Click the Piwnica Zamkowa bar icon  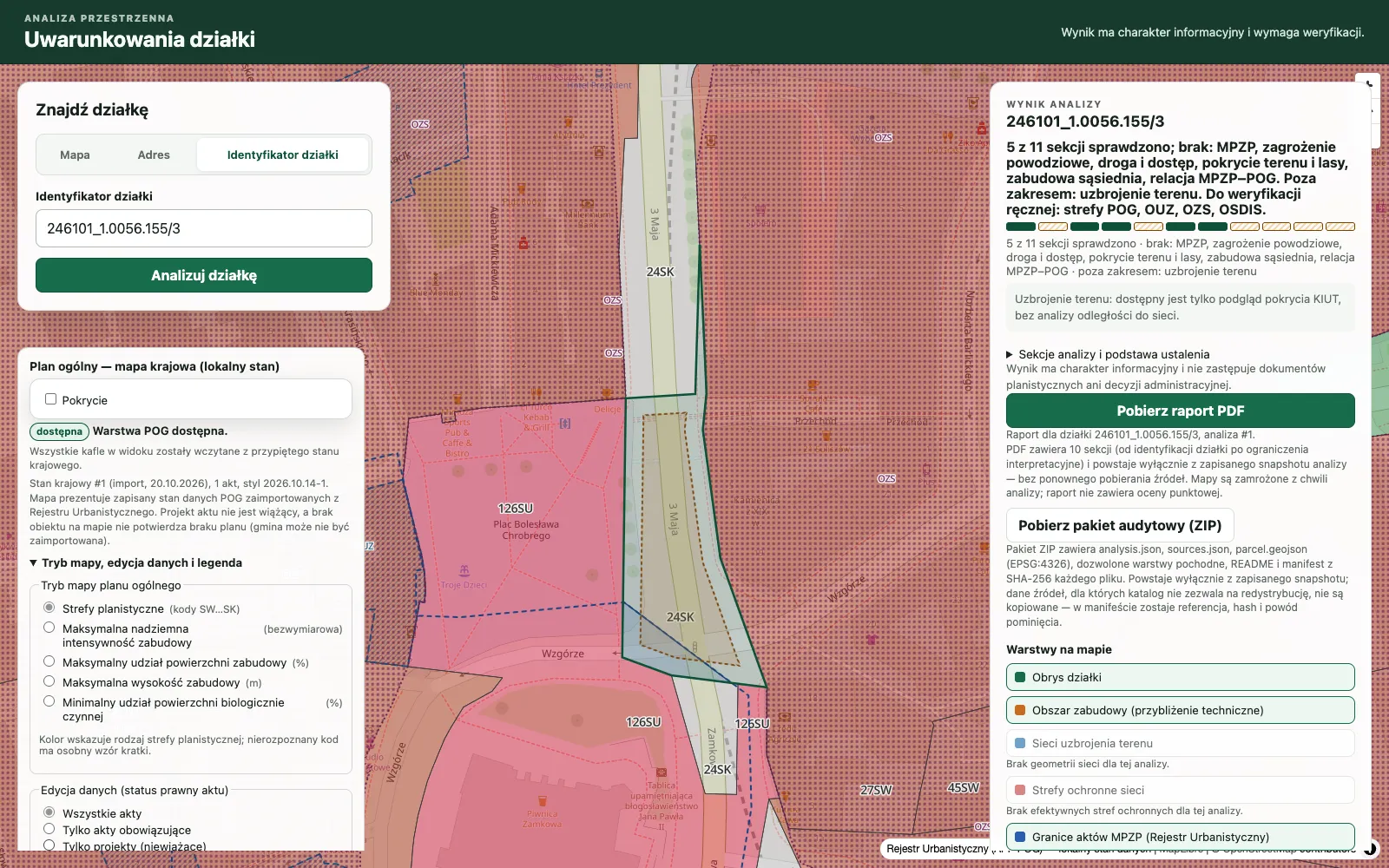pyautogui.click(x=543, y=801)
